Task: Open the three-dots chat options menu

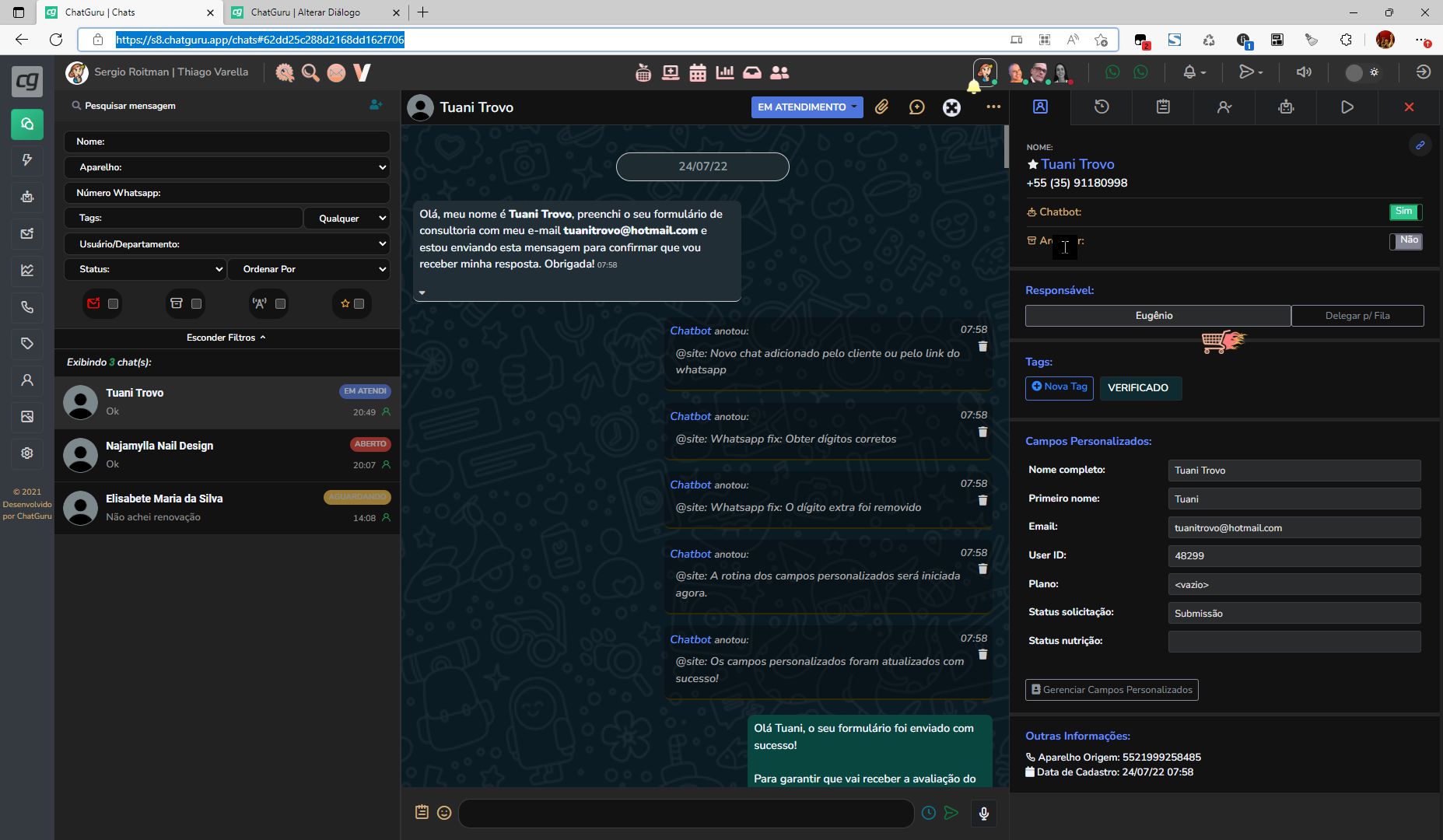Action: pos(993,107)
